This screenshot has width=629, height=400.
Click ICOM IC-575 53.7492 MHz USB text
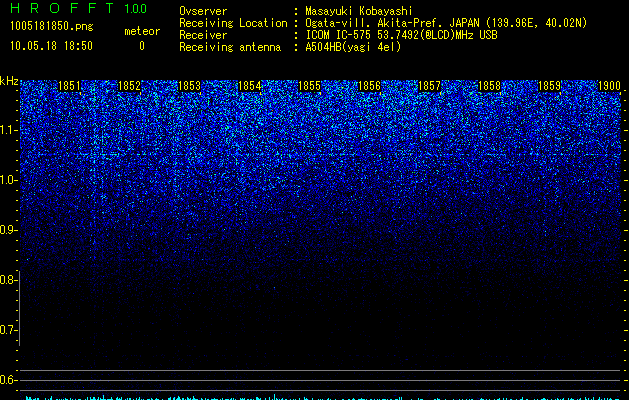click(402, 35)
